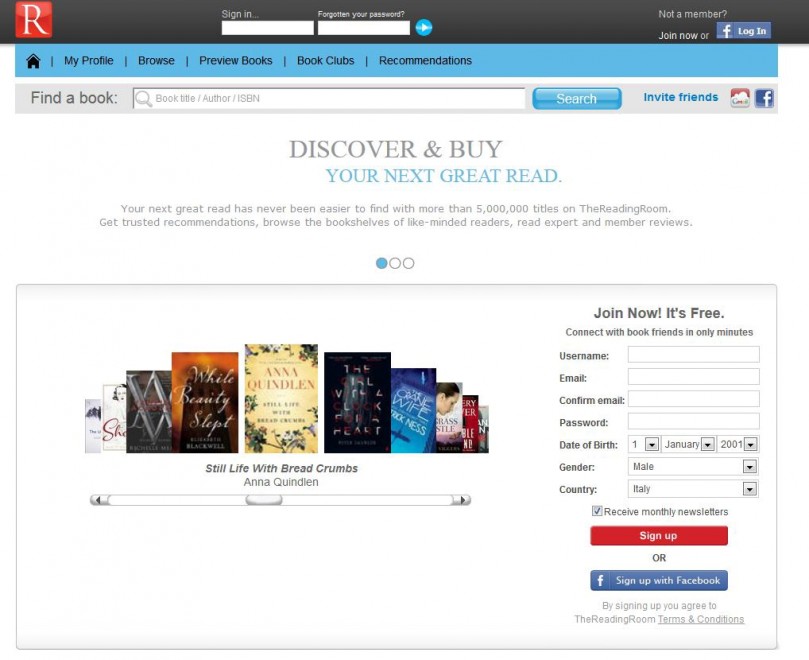Viewport: 809px width, 660px height.
Task: Click Forgotten your password link
Action: tap(361, 14)
